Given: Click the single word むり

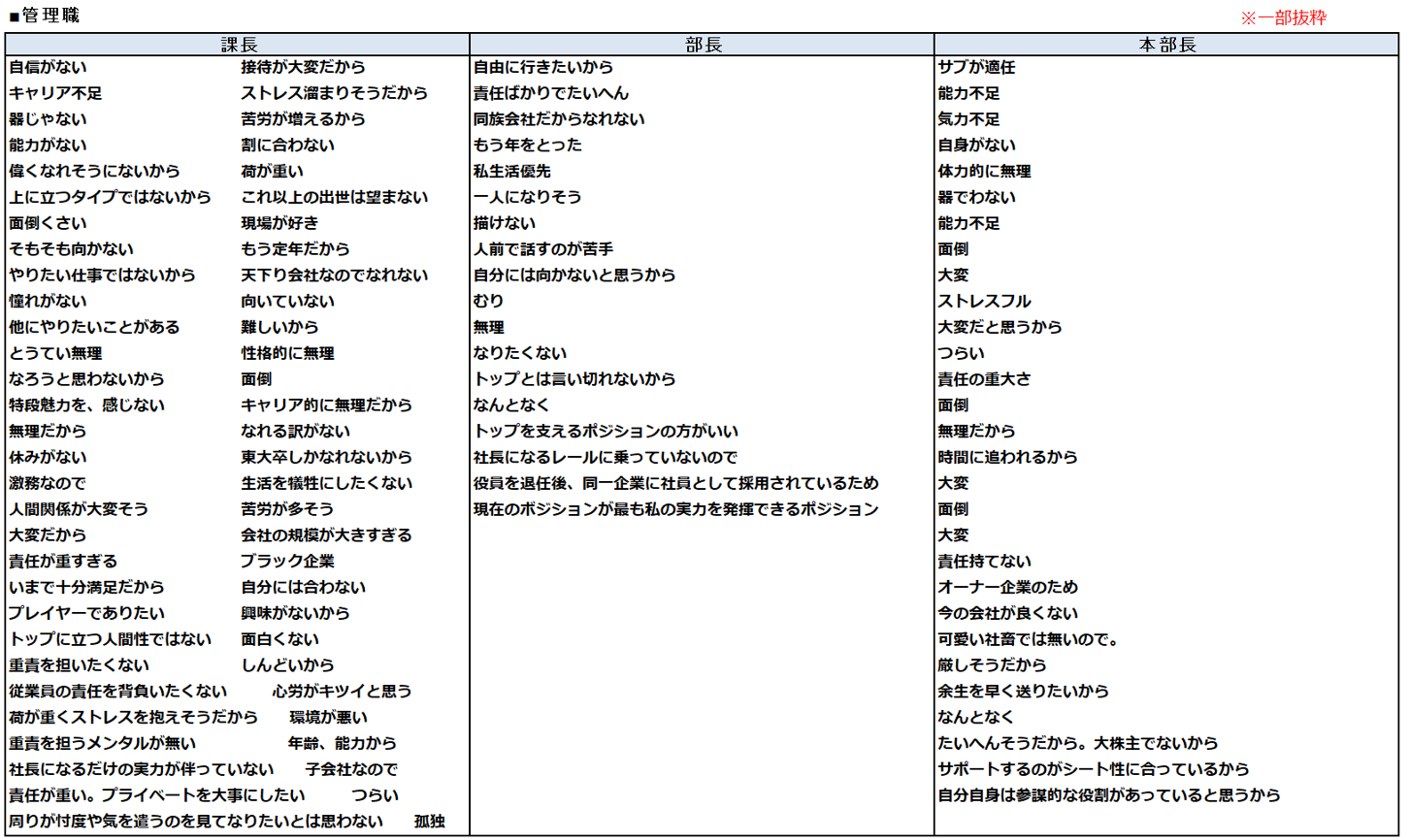Looking at the screenshot, I should pyautogui.click(x=489, y=301).
